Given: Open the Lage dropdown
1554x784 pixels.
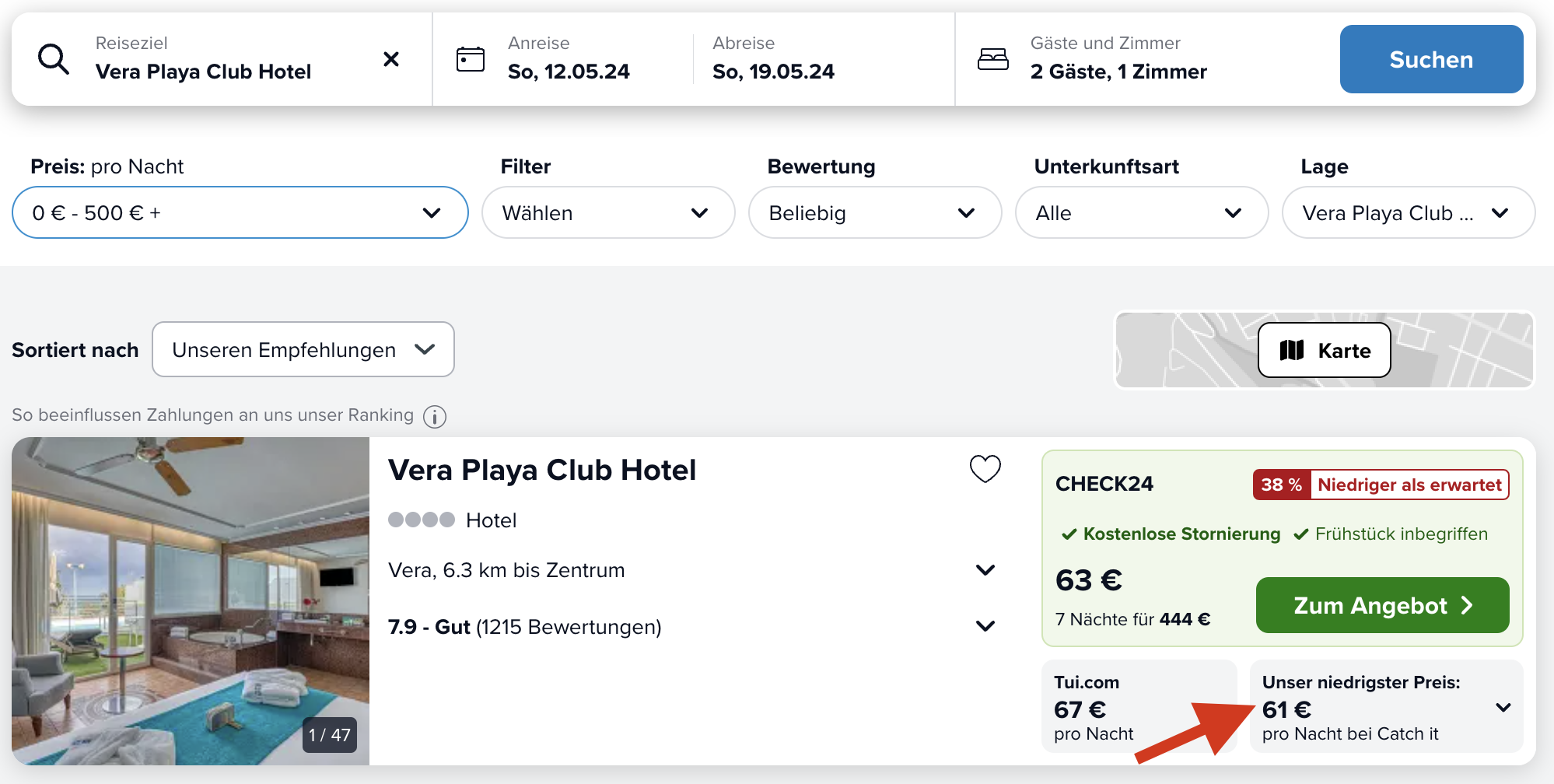Looking at the screenshot, I should tap(1409, 212).
